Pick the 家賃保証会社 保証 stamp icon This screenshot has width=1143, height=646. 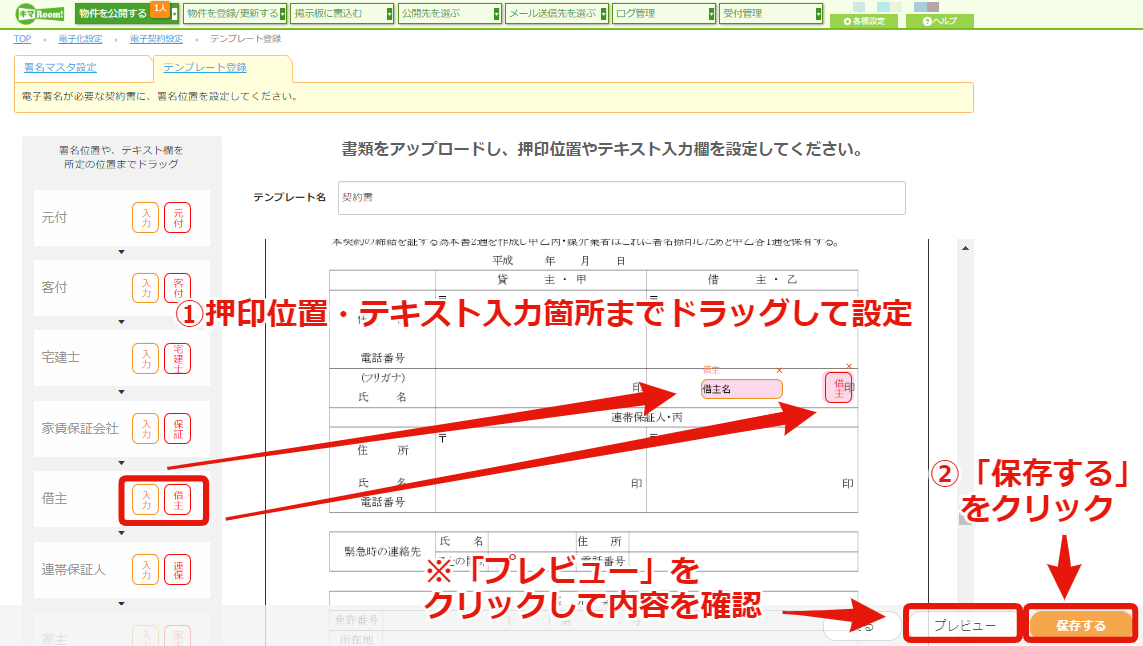pos(178,429)
